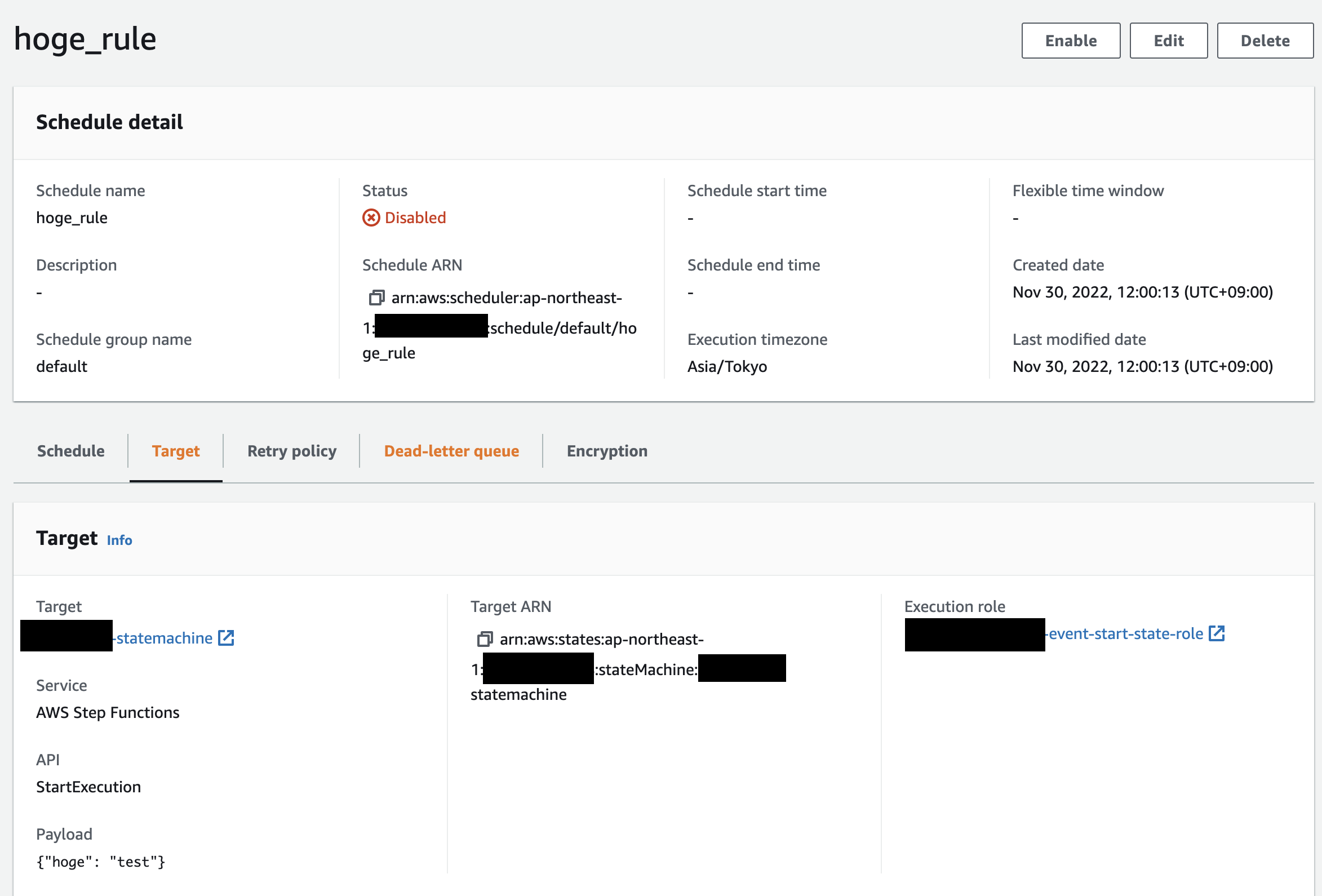
Task: Select the Payload JSON text
Action: 101,861
